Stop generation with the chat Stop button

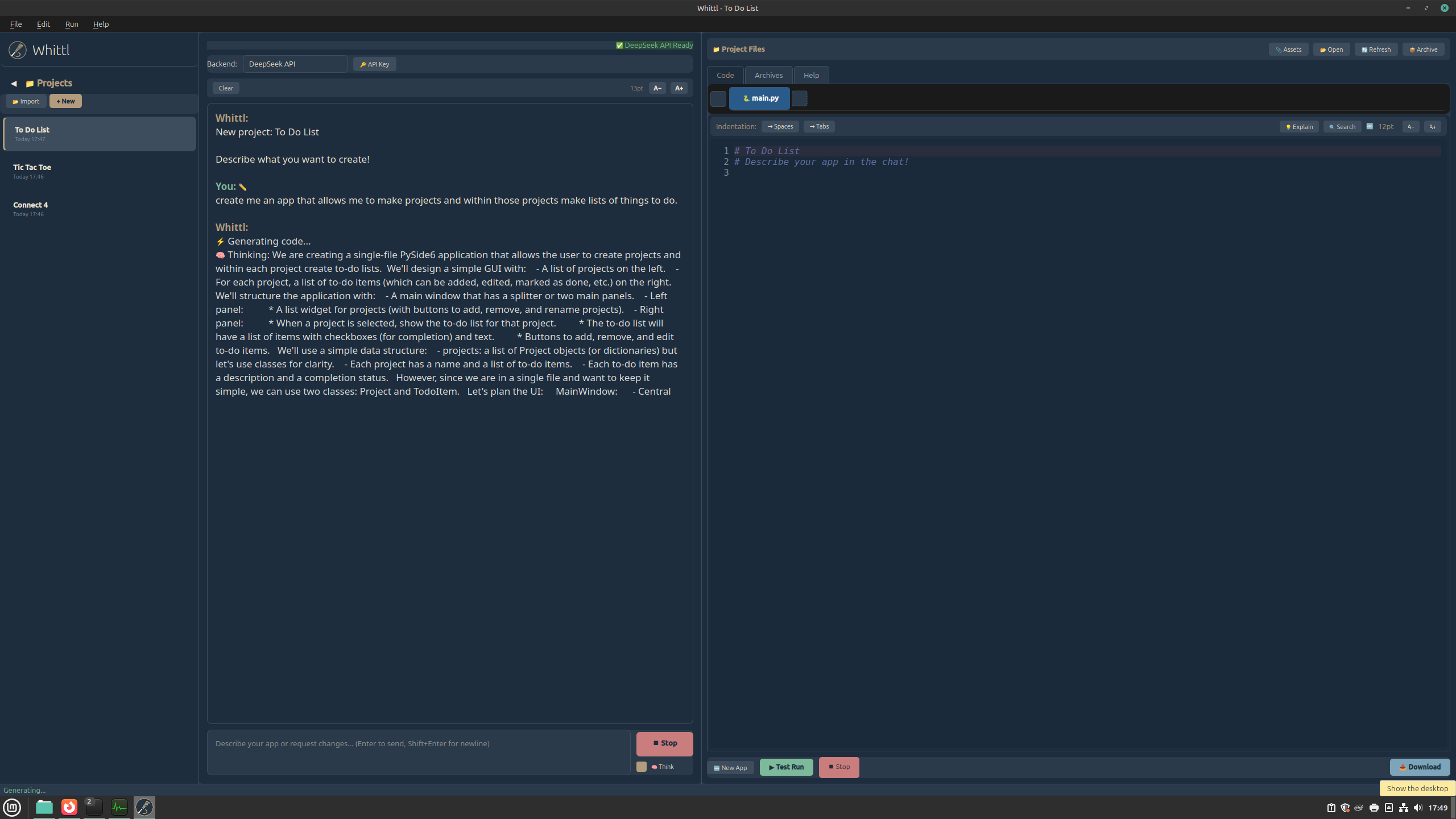tap(664, 743)
